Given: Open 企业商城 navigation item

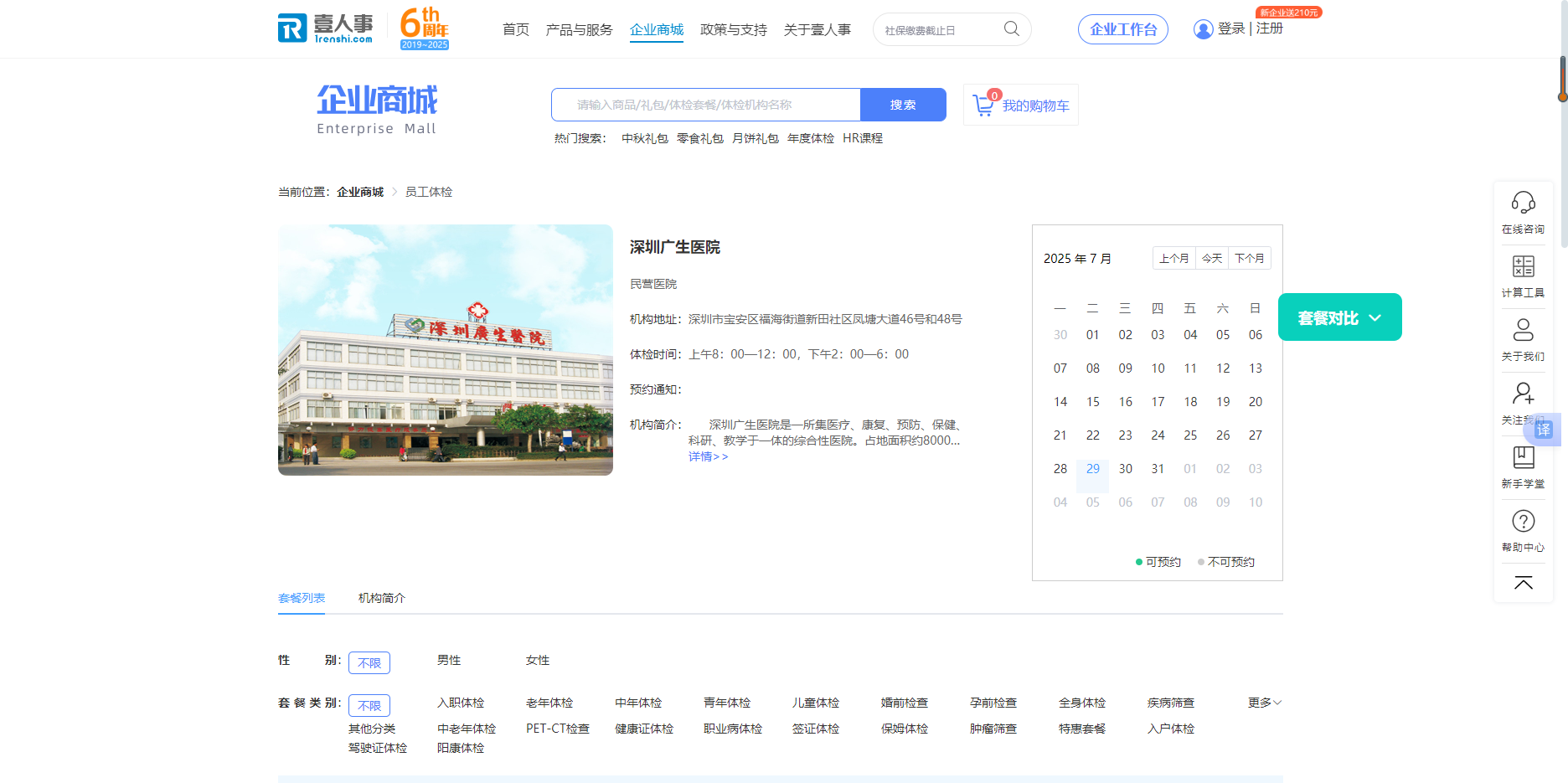Looking at the screenshot, I should [x=657, y=30].
